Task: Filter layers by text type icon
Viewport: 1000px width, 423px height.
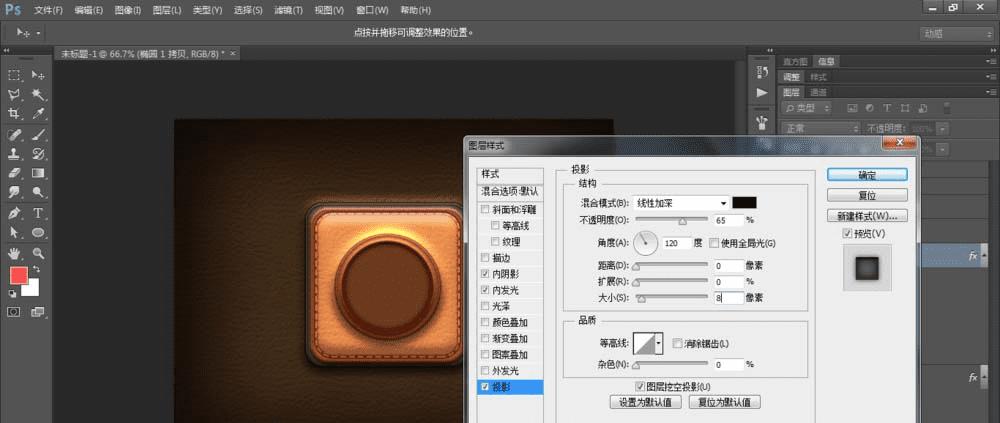Action: tap(886, 108)
